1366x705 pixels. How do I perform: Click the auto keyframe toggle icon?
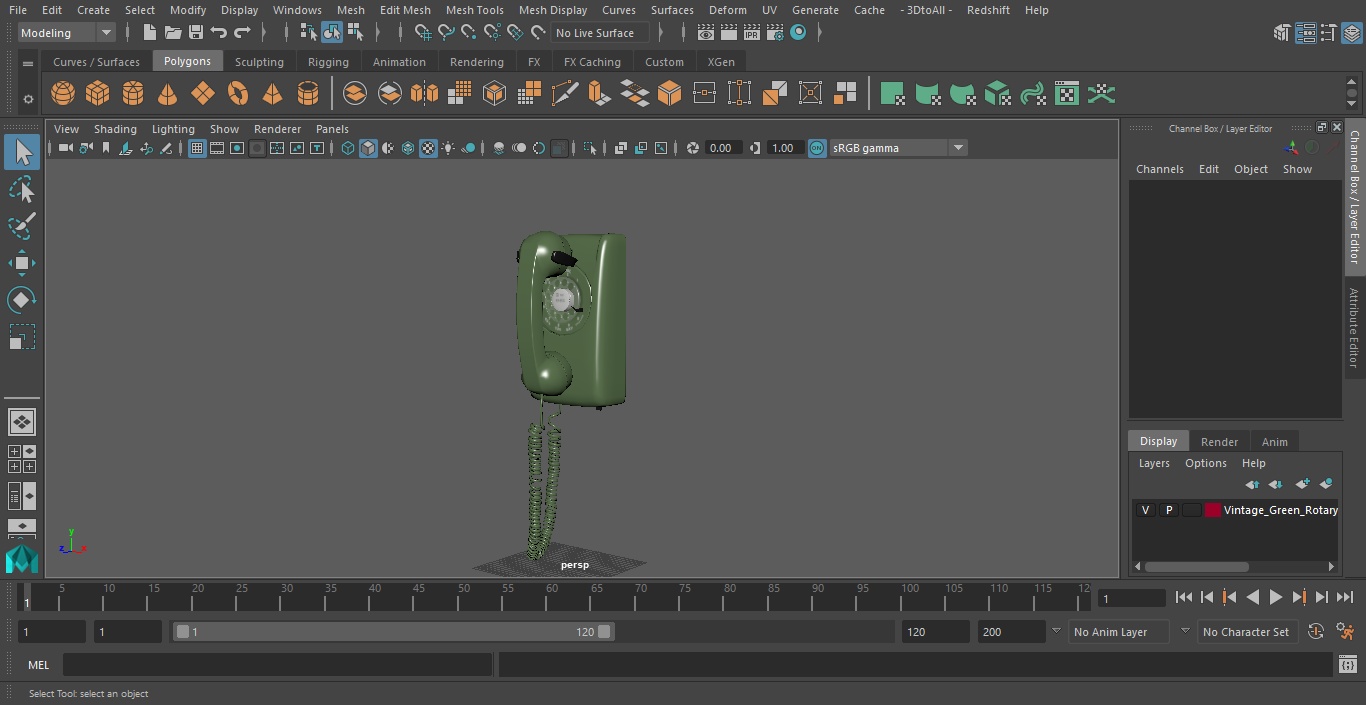click(1316, 632)
